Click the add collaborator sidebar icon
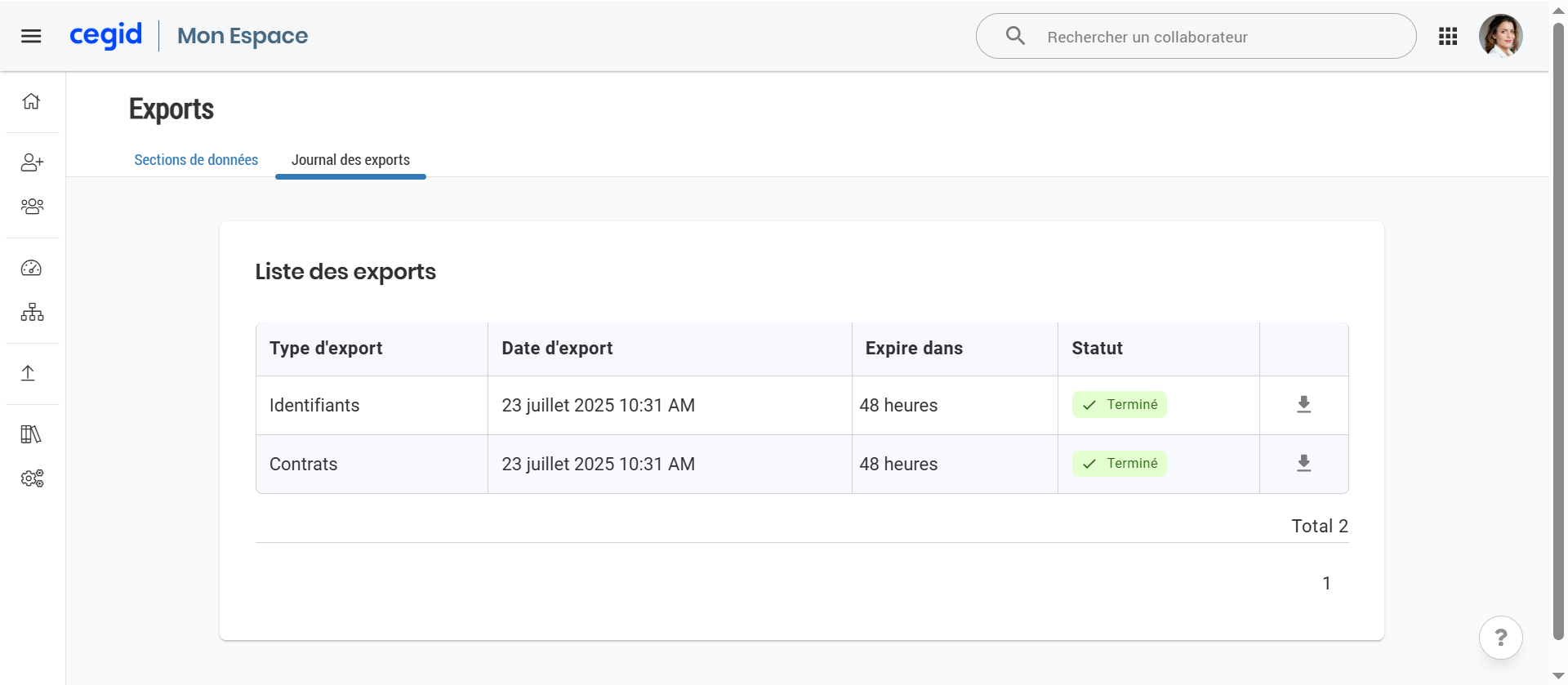 (x=32, y=162)
